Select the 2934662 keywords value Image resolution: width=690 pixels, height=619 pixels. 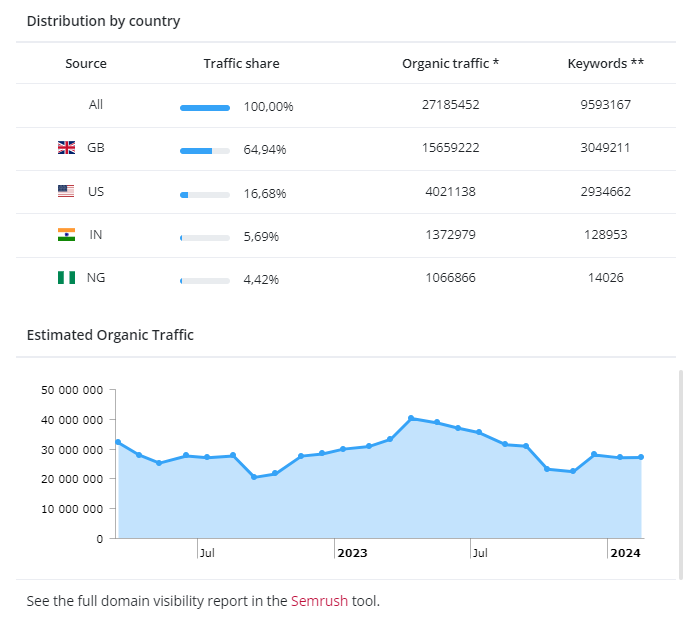click(x=606, y=191)
